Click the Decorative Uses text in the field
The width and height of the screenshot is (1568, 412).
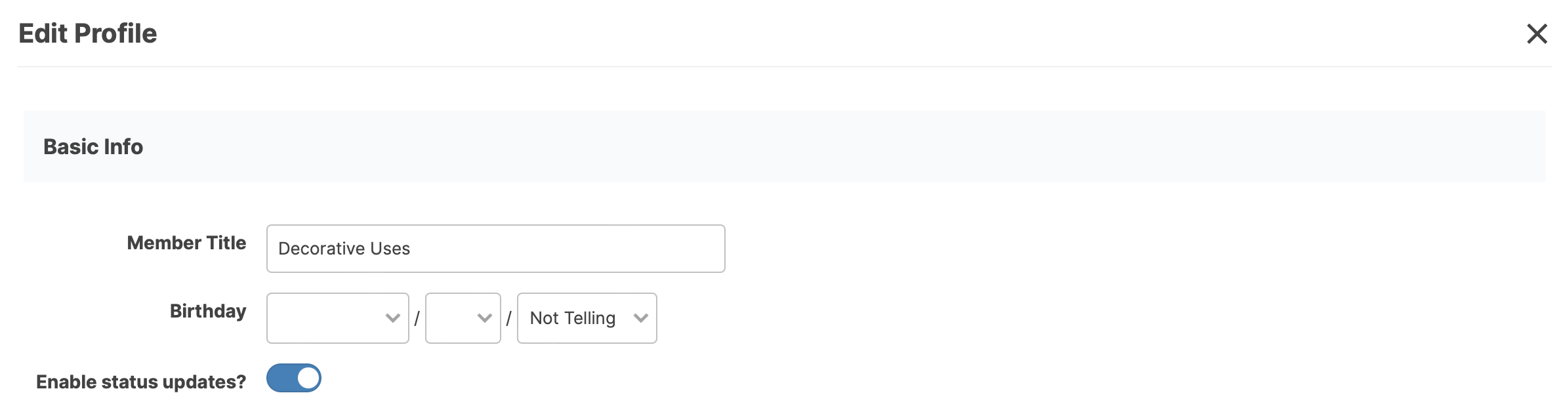click(x=344, y=249)
